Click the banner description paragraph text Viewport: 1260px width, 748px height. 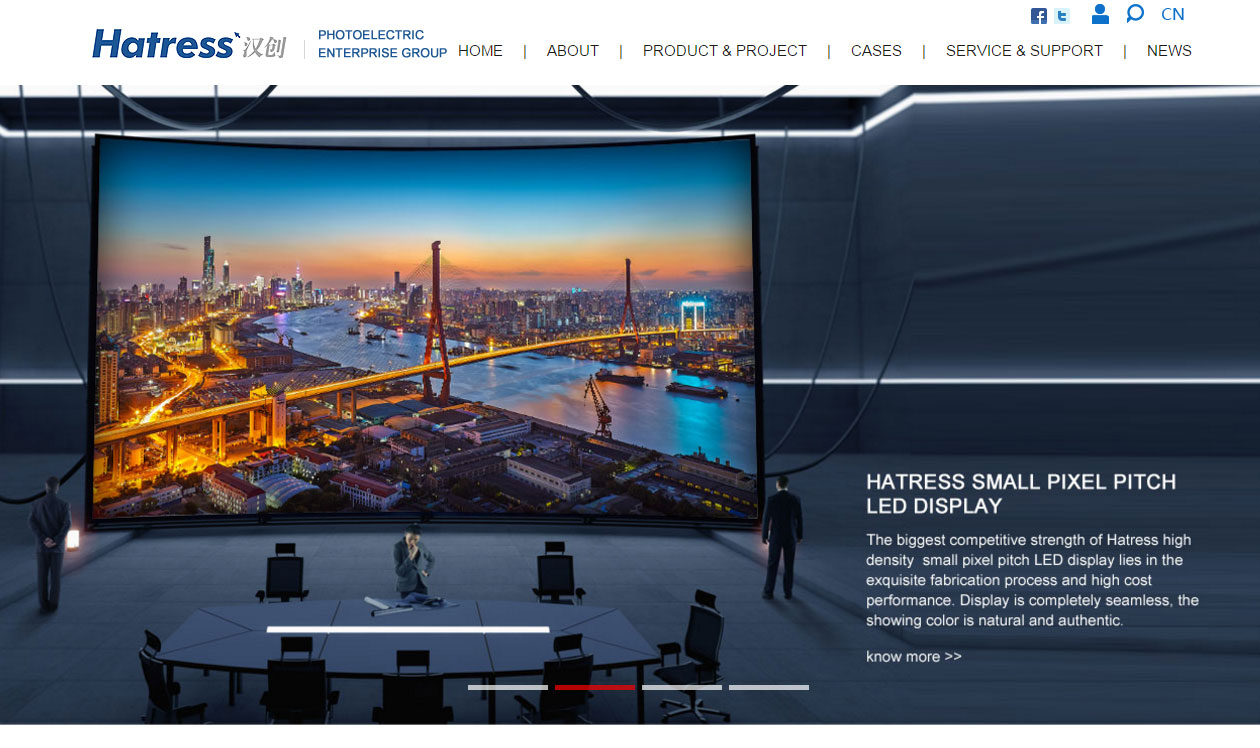tap(1032, 580)
